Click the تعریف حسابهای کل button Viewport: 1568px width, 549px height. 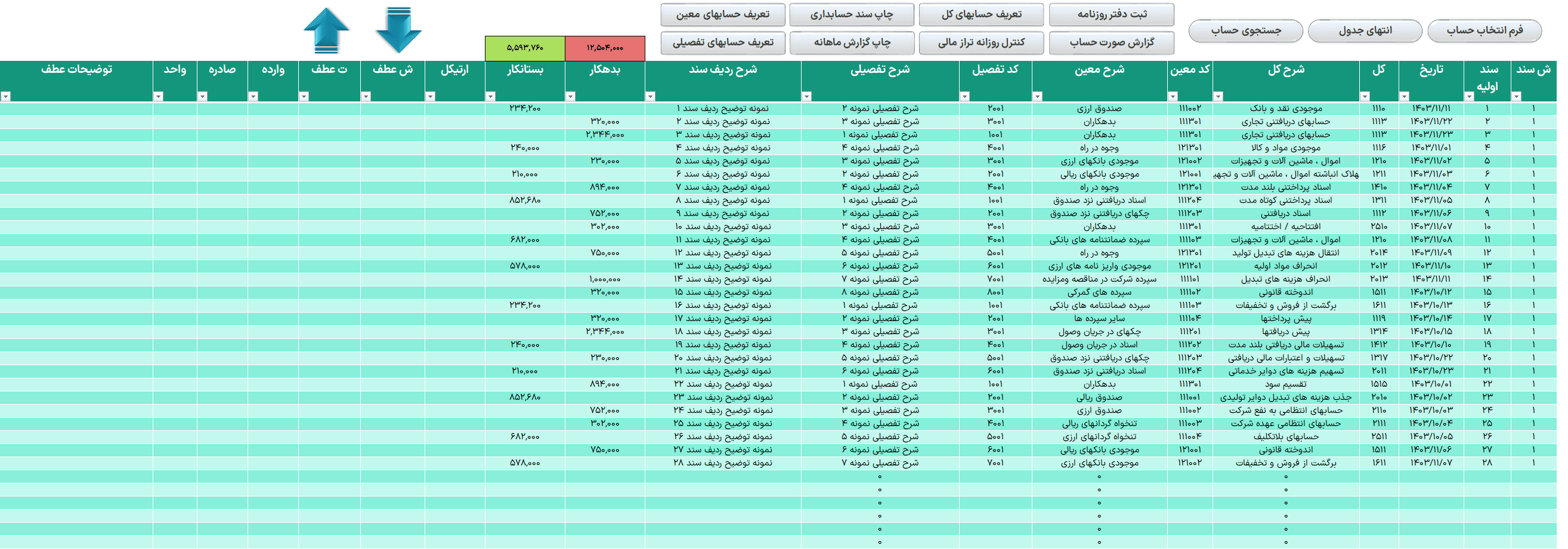coord(981,15)
